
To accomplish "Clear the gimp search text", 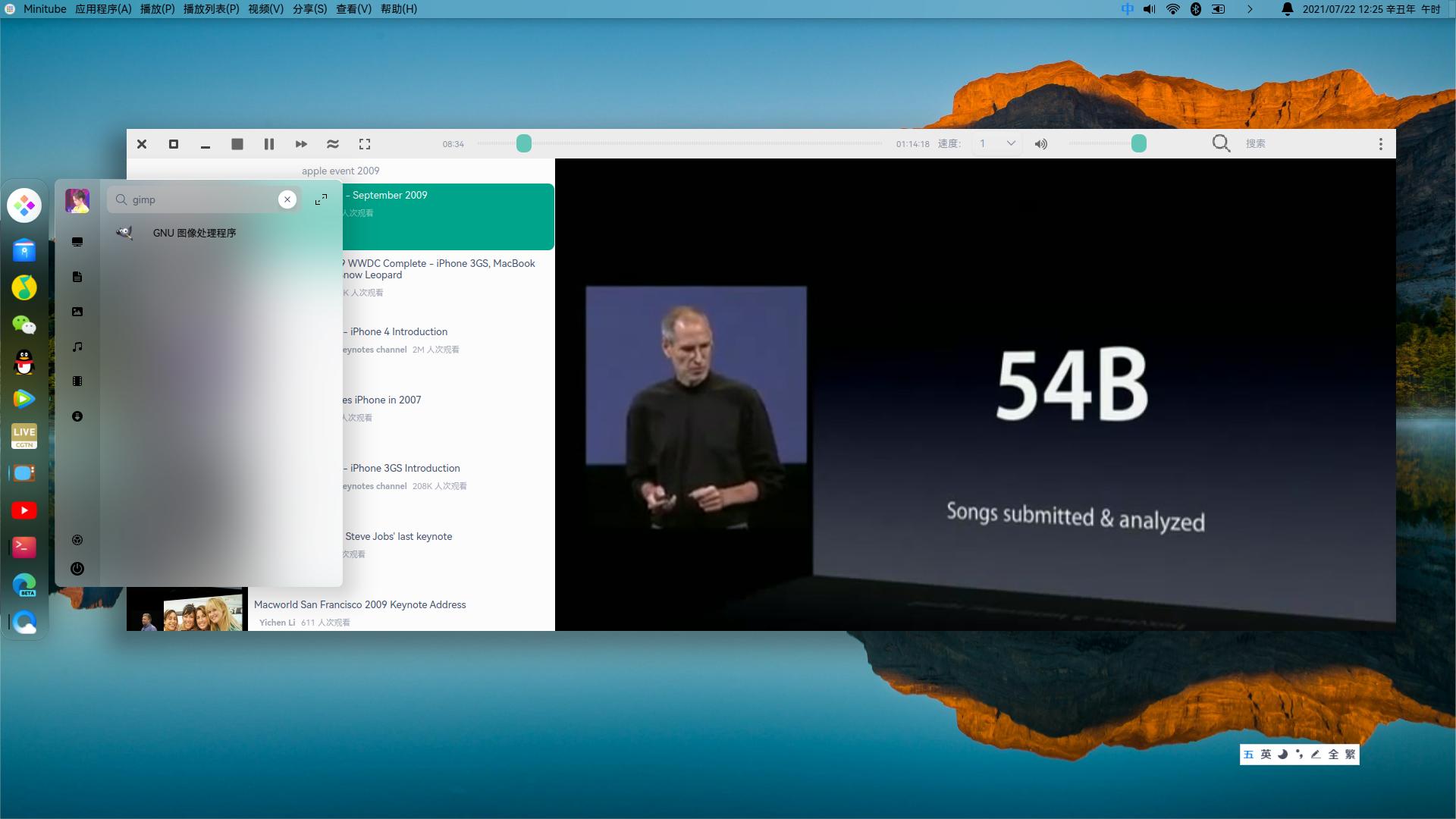I will click(x=287, y=199).
